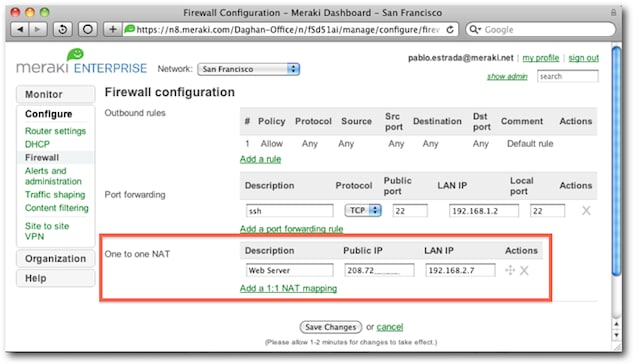Select Firewall in the Configure menu
Screen dimensions: 638x364
click(x=42, y=157)
